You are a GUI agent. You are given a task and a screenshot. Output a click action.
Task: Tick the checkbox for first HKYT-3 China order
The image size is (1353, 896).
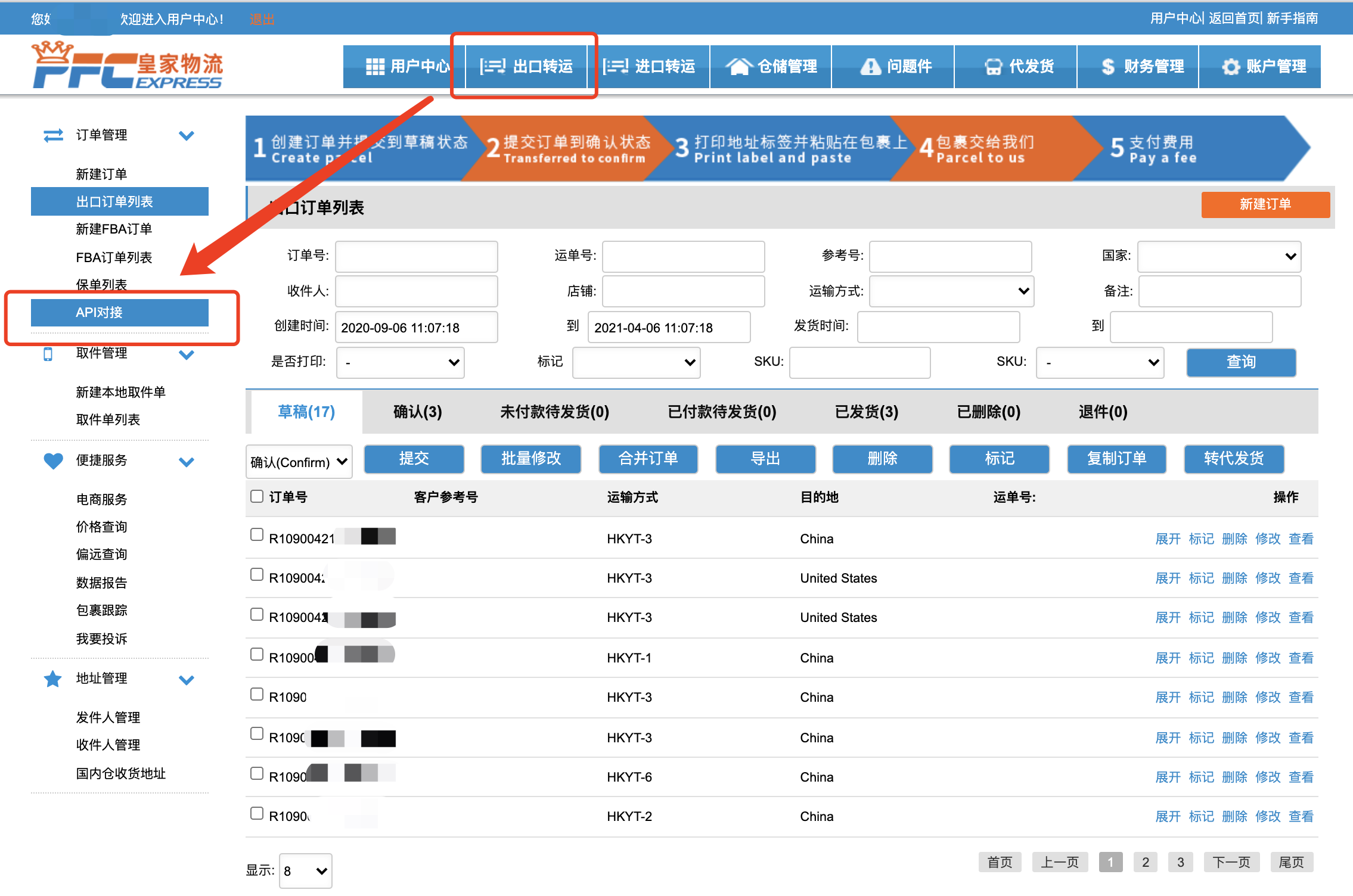(x=257, y=534)
